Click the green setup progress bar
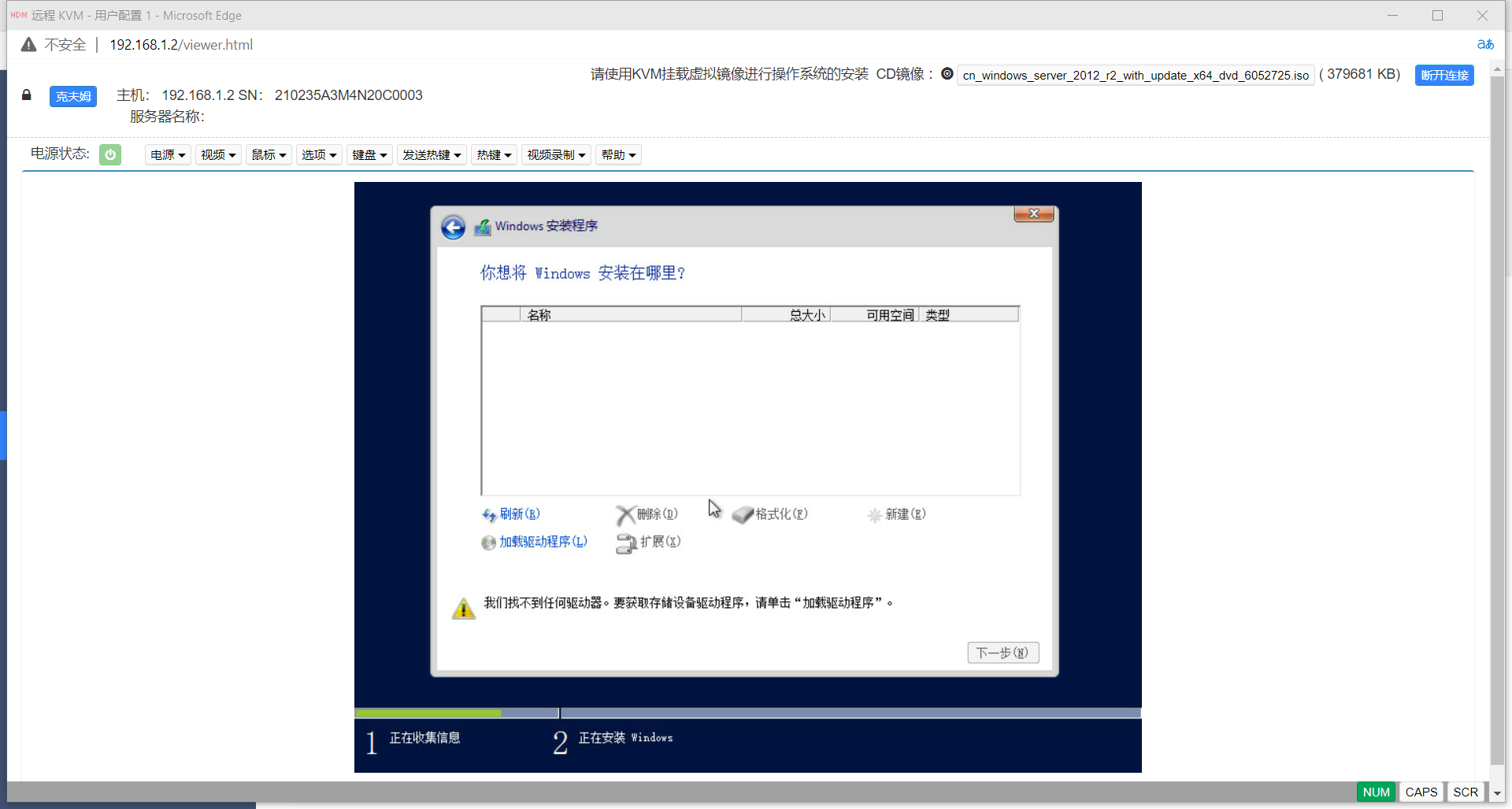Screen dimensions: 1512x809 [428, 713]
